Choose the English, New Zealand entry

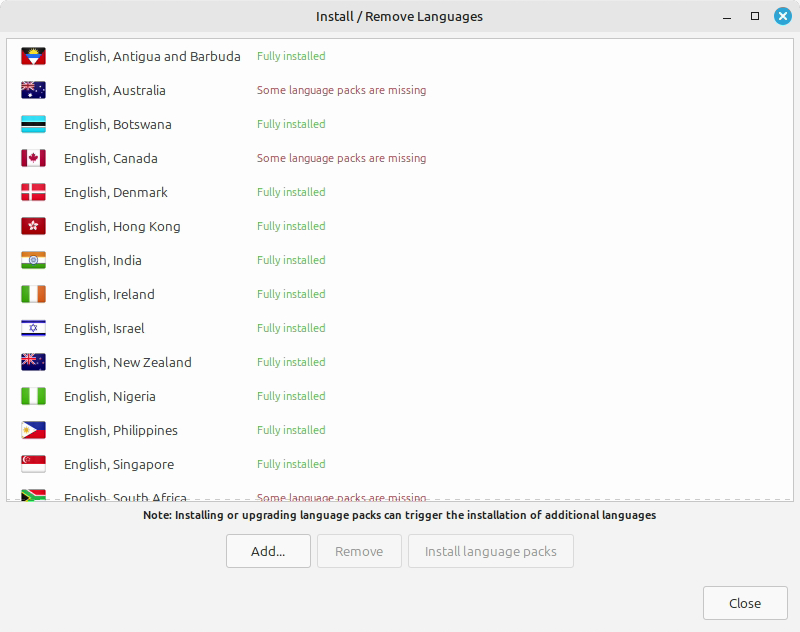(128, 363)
